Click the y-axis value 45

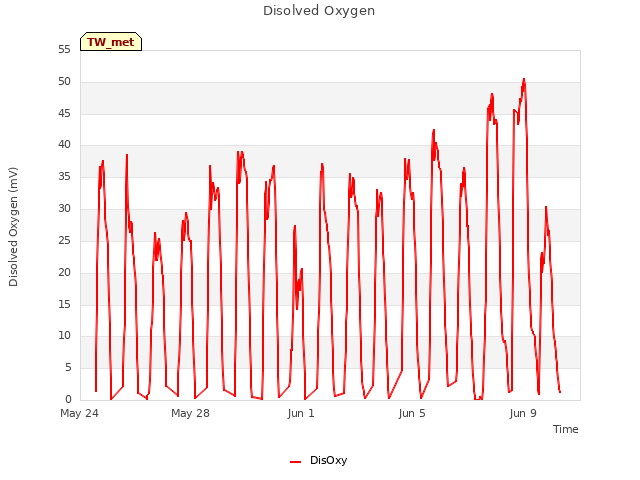click(x=64, y=113)
